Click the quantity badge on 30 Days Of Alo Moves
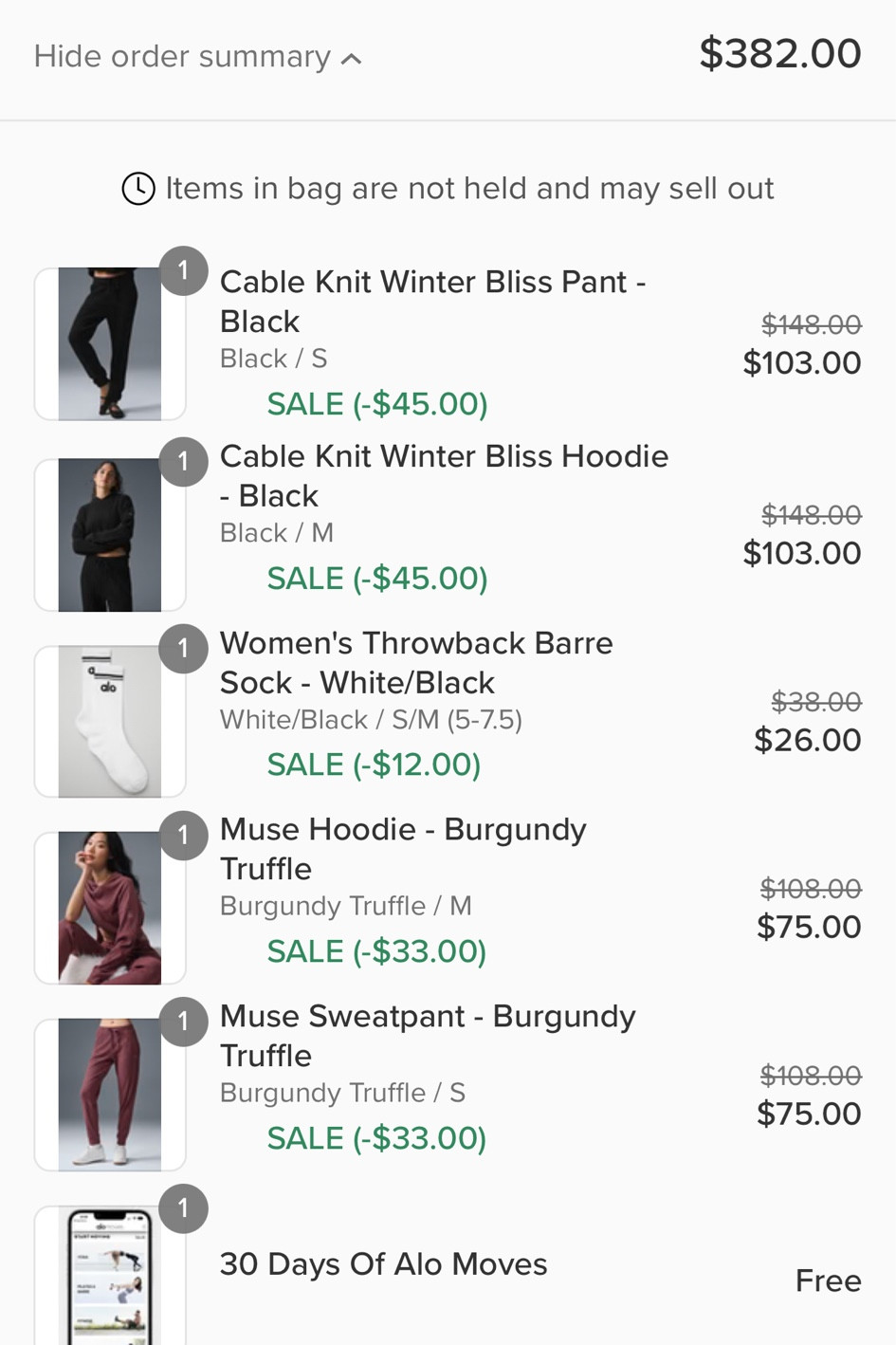This screenshot has height=1345, width=896. click(x=183, y=1208)
